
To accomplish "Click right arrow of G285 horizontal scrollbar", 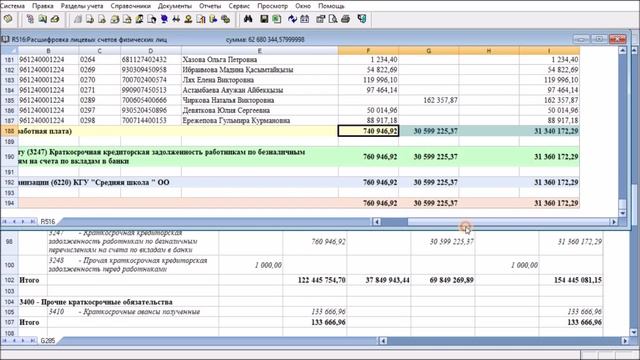I will [625, 340].
